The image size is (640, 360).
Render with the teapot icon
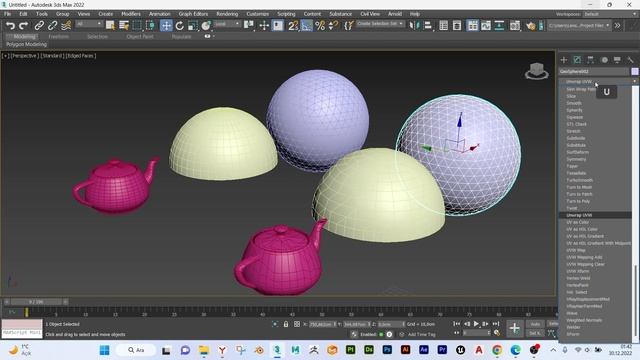pyautogui.click(x=531, y=26)
